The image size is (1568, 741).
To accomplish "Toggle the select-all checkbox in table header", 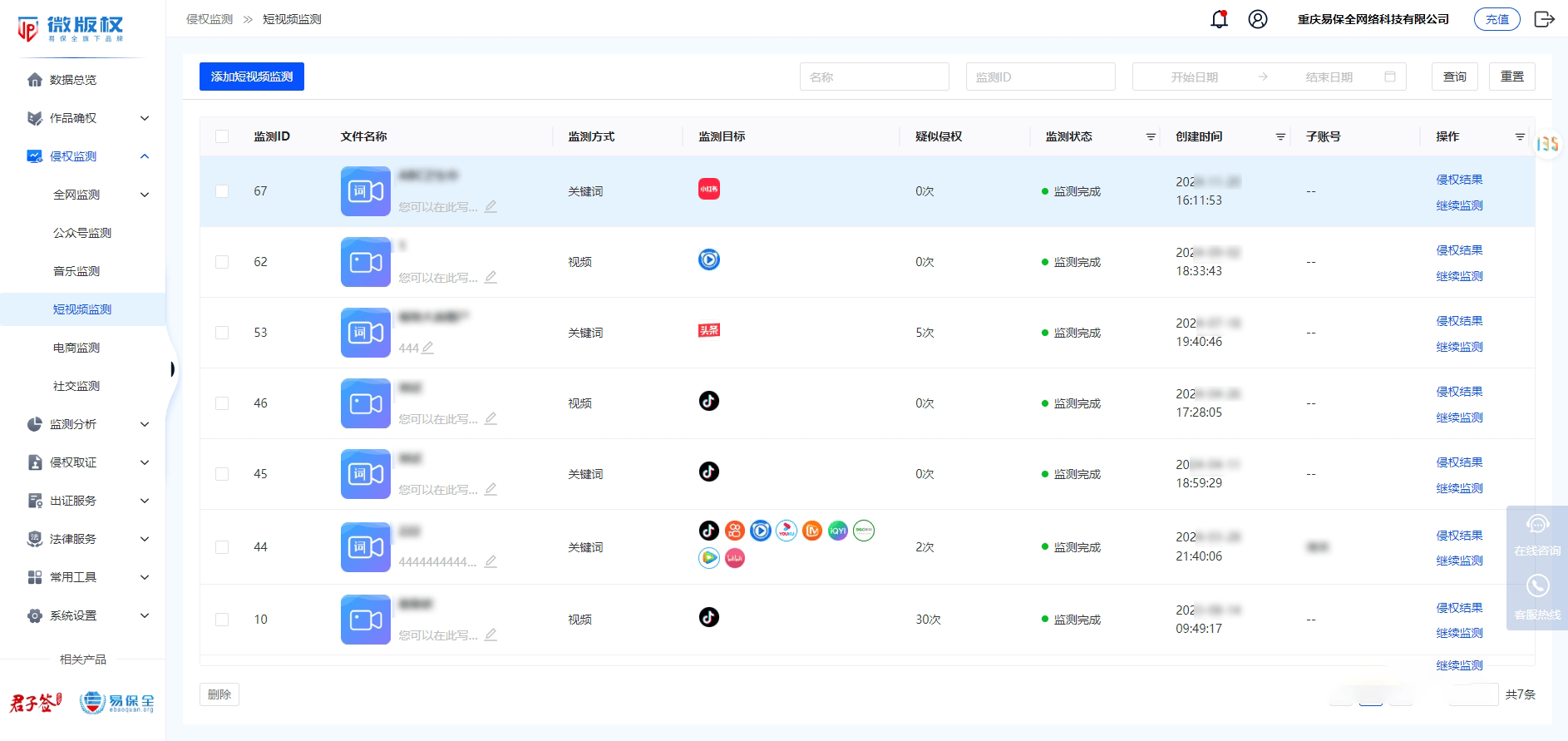I will click(222, 136).
